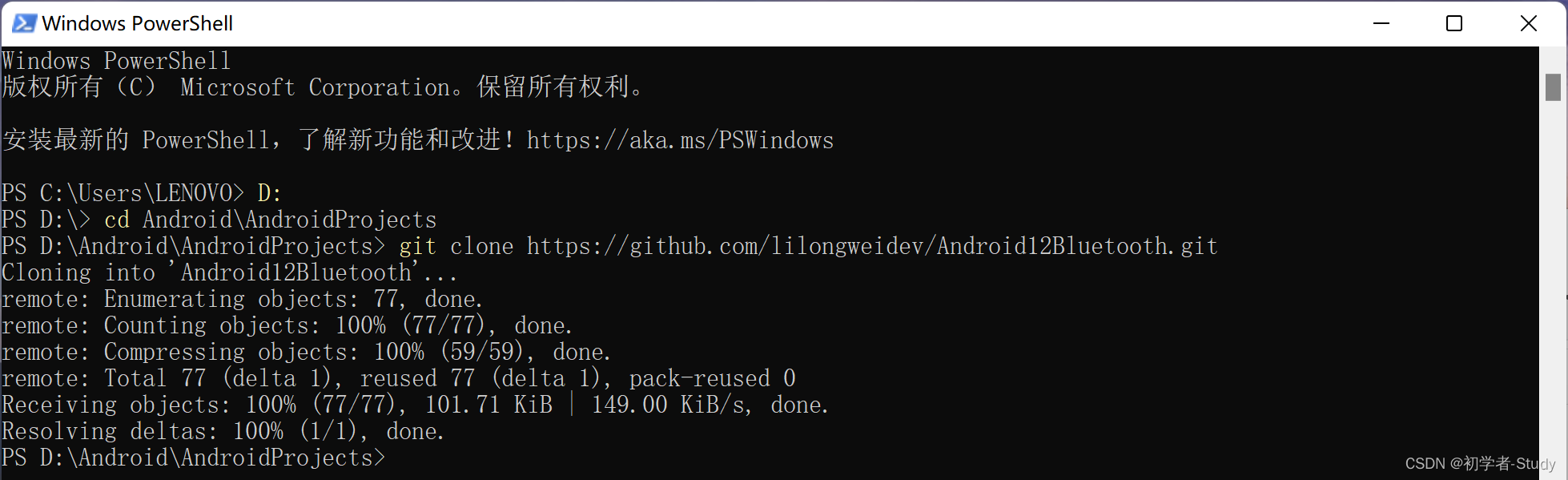Image resolution: width=1568 pixels, height=480 pixels.
Task: Click the Receiving objects 101.71 KiB line
Action: (x=415, y=405)
